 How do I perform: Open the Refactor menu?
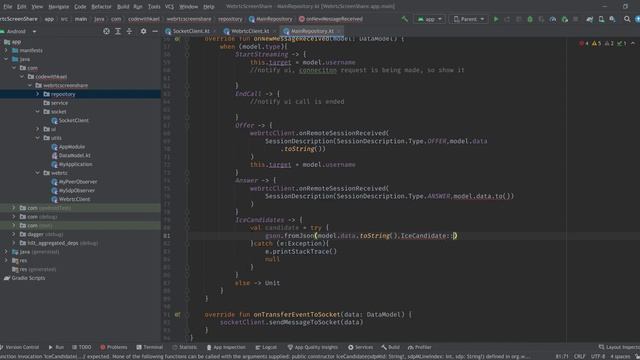101,7
